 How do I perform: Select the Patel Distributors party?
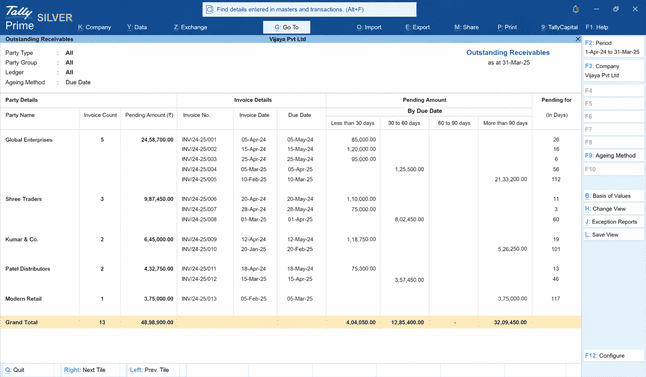point(28,269)
